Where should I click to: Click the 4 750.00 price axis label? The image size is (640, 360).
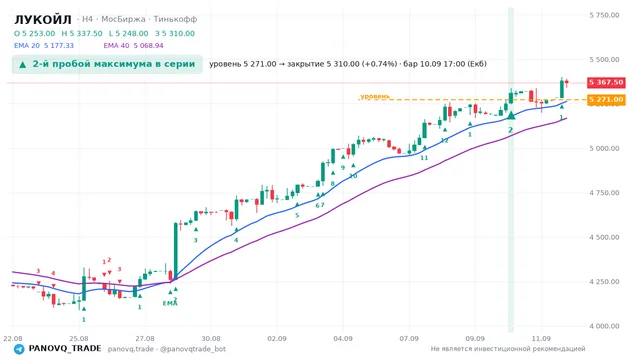click(x=604, y=193)
